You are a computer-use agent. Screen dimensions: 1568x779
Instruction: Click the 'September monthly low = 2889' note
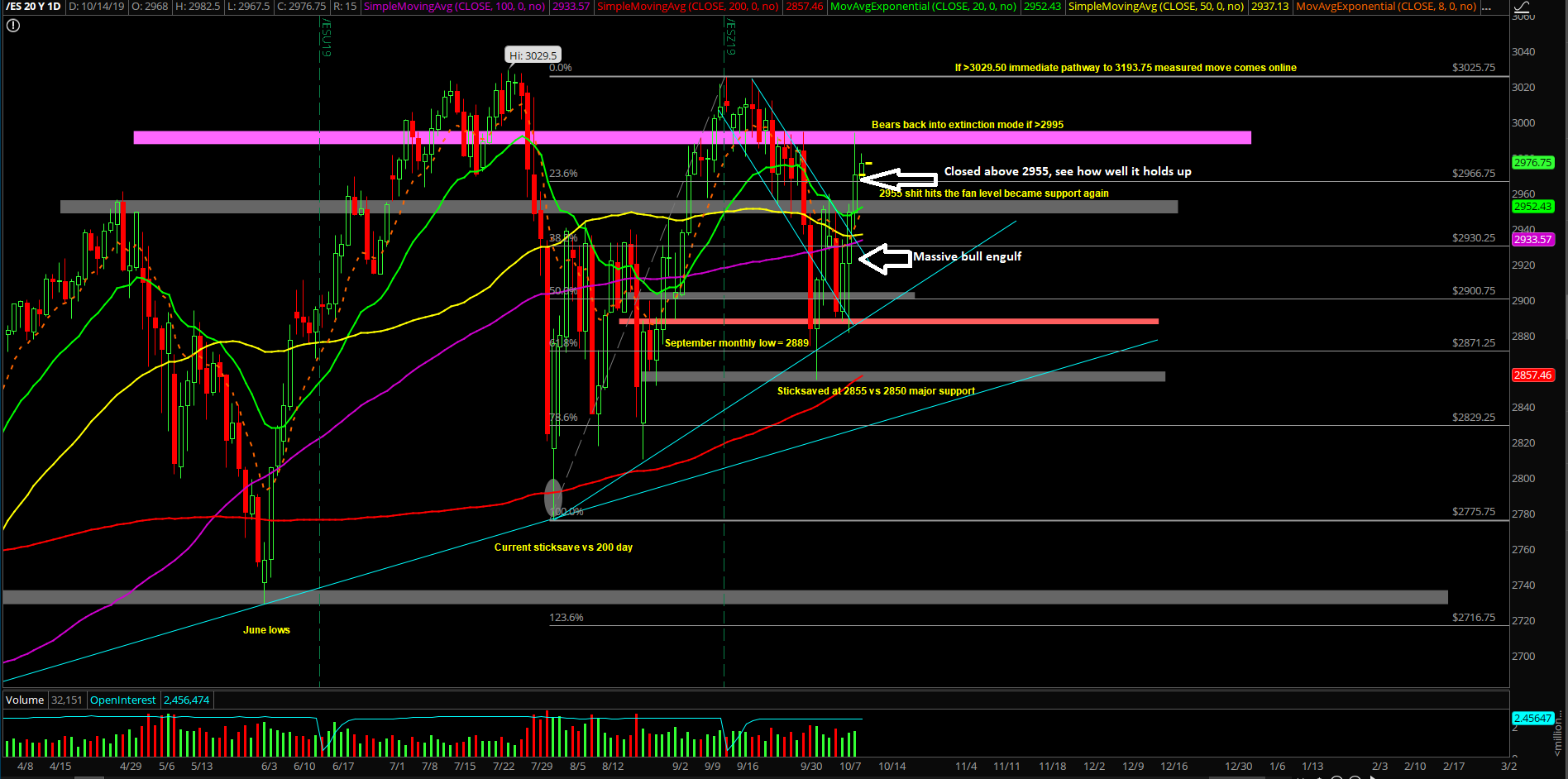coord(737,343)
